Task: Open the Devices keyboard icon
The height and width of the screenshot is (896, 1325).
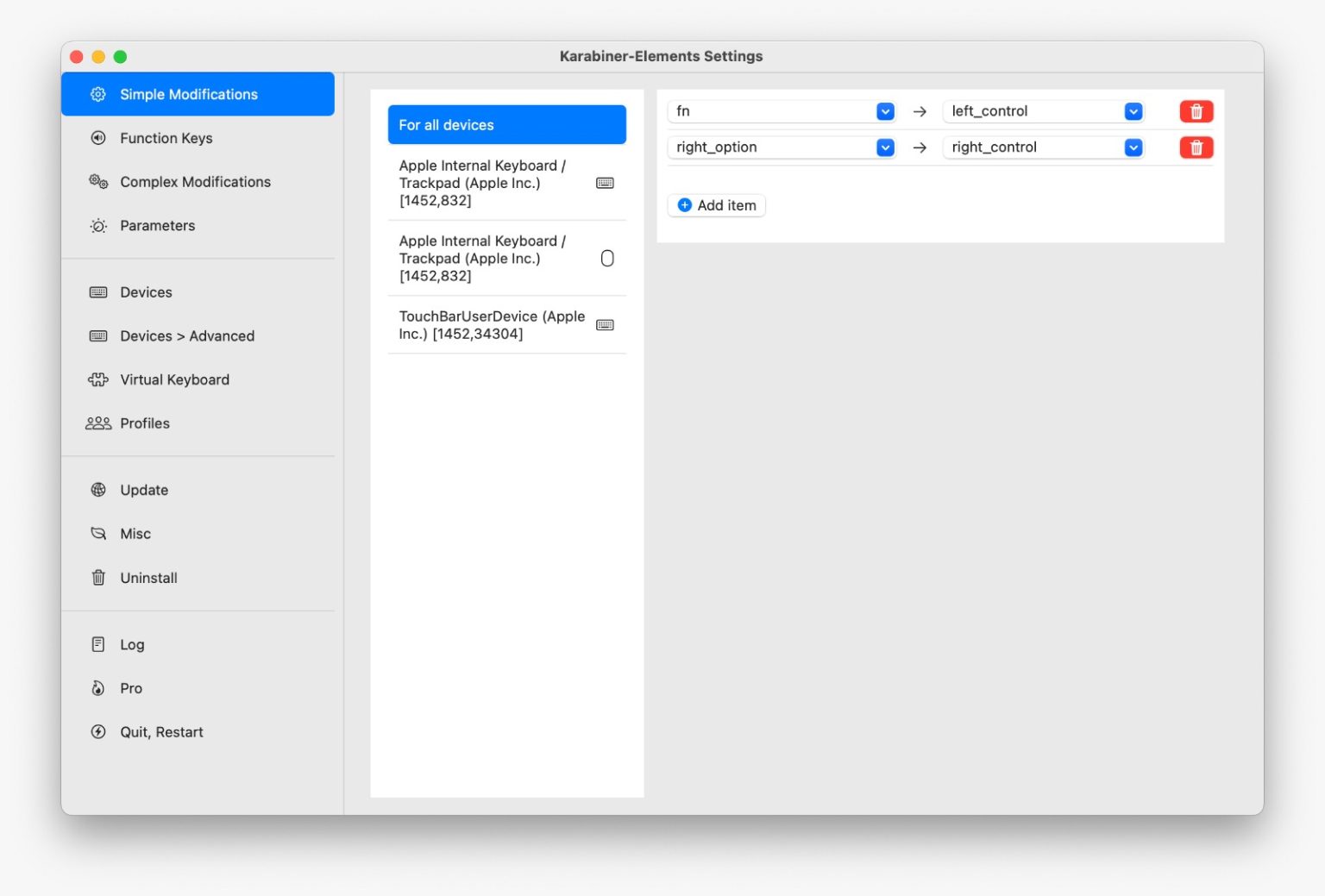Action: coord(97,291)
